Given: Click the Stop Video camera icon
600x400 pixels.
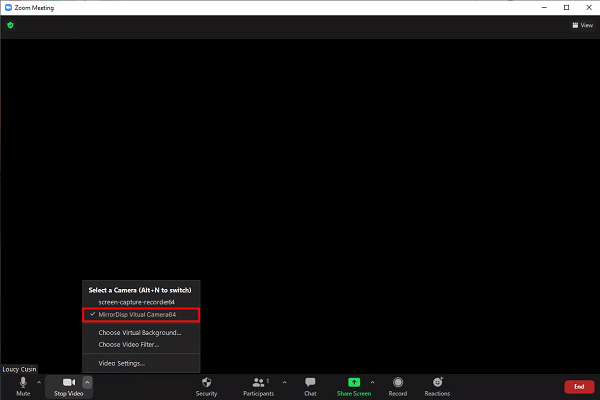Looking at the screenshot, I should point(68,384).
